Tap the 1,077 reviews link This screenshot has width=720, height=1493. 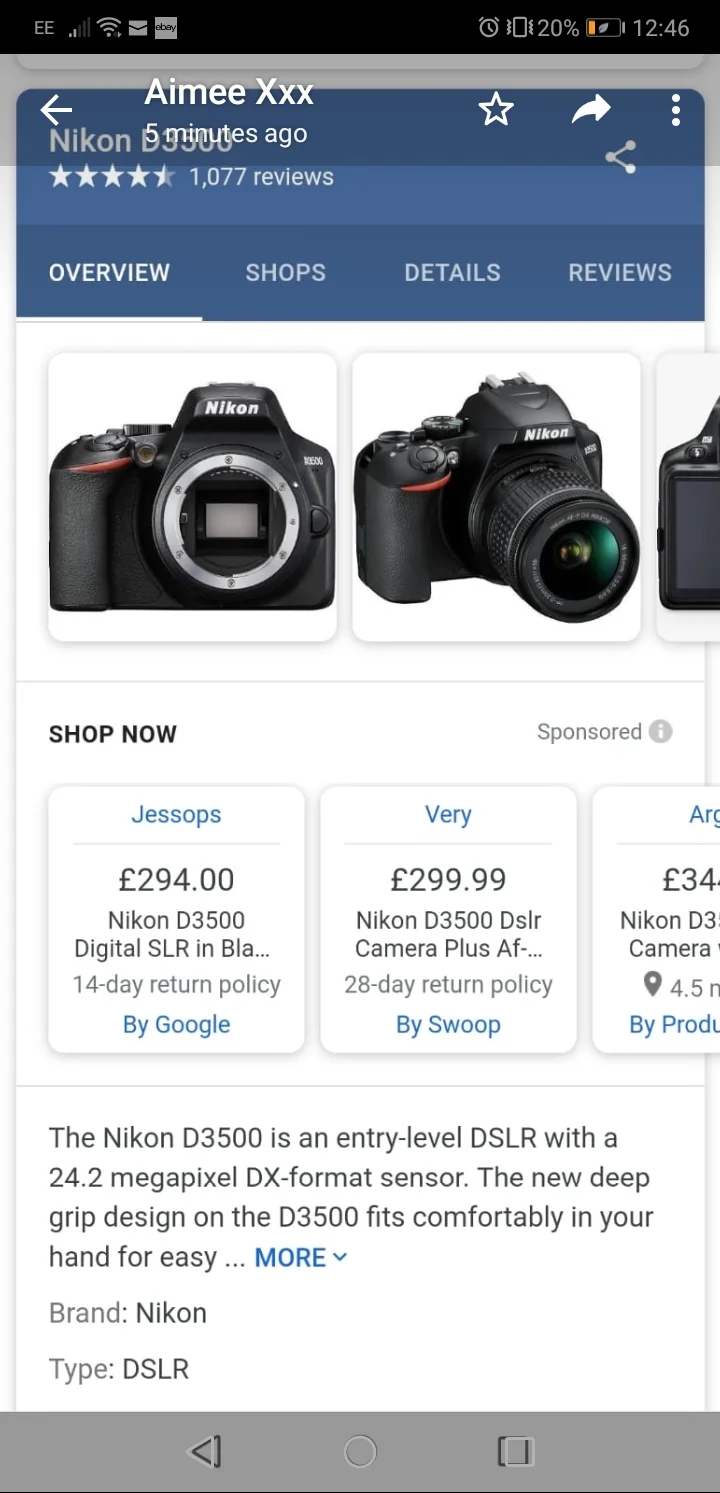click(x=261, y=177)
